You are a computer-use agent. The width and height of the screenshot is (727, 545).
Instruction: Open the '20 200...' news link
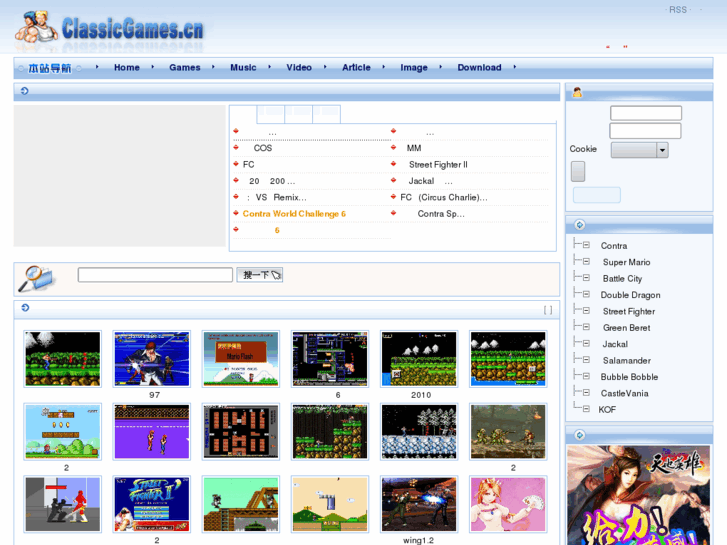272,181
